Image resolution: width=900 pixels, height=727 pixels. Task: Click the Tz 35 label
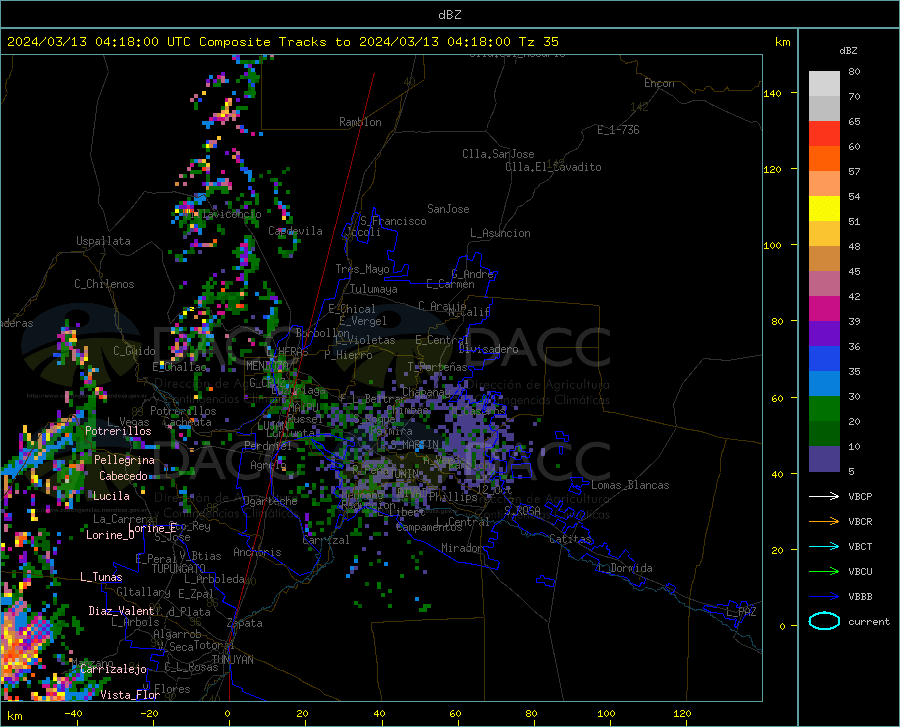click(538, 42)
